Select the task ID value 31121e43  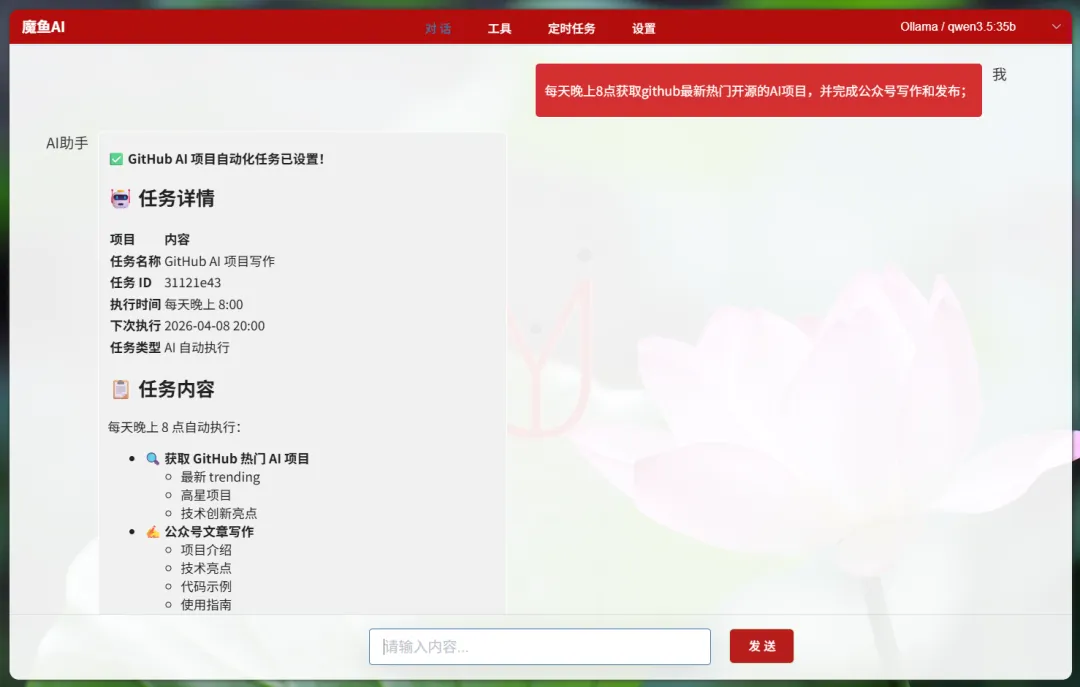[192, 283]
